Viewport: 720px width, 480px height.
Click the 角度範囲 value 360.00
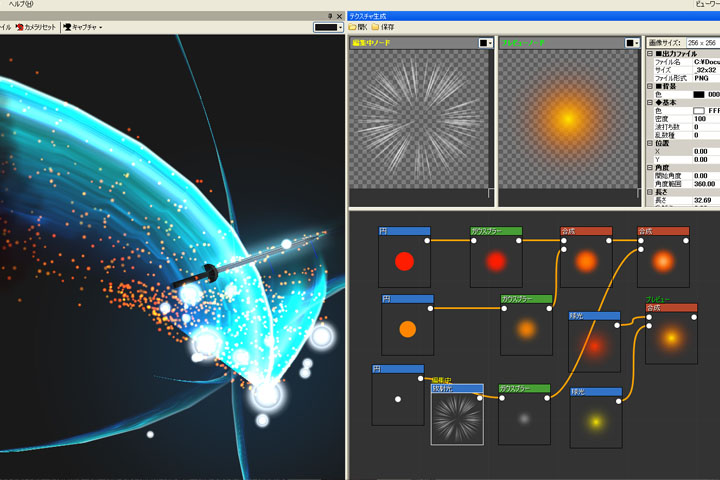(x=706, y=184)
